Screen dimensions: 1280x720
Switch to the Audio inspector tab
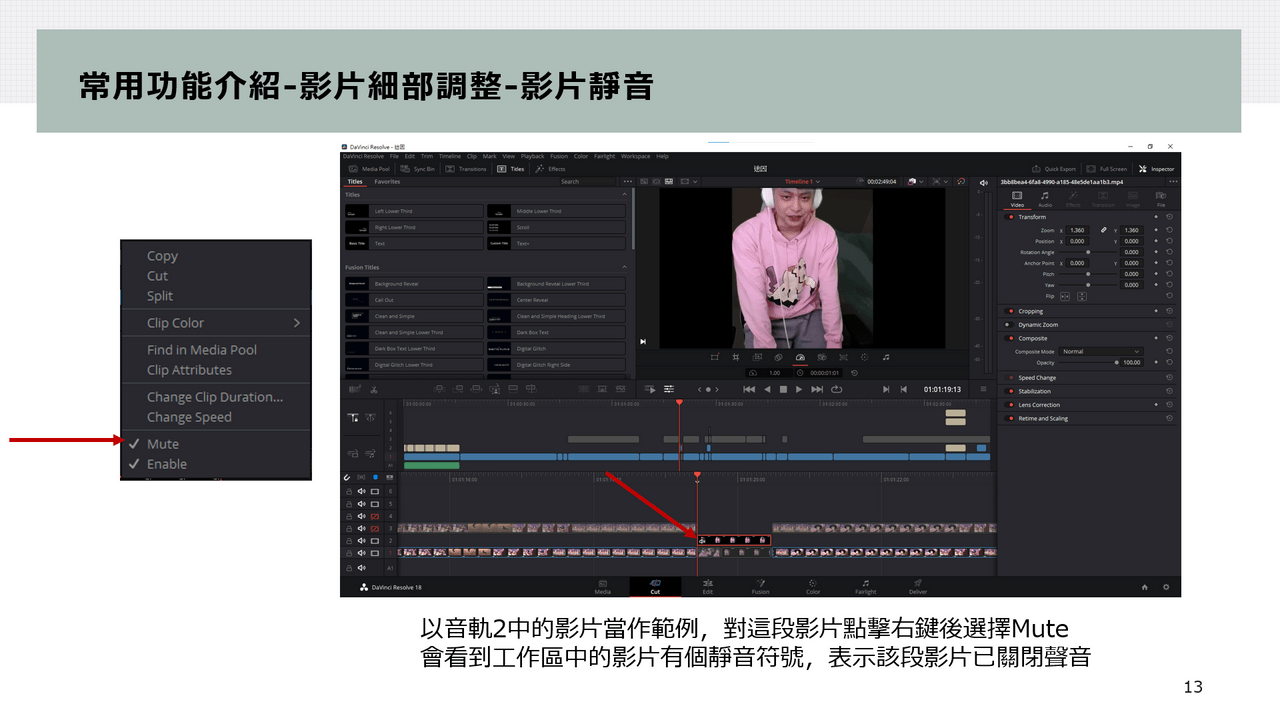tap(1045, 198)
